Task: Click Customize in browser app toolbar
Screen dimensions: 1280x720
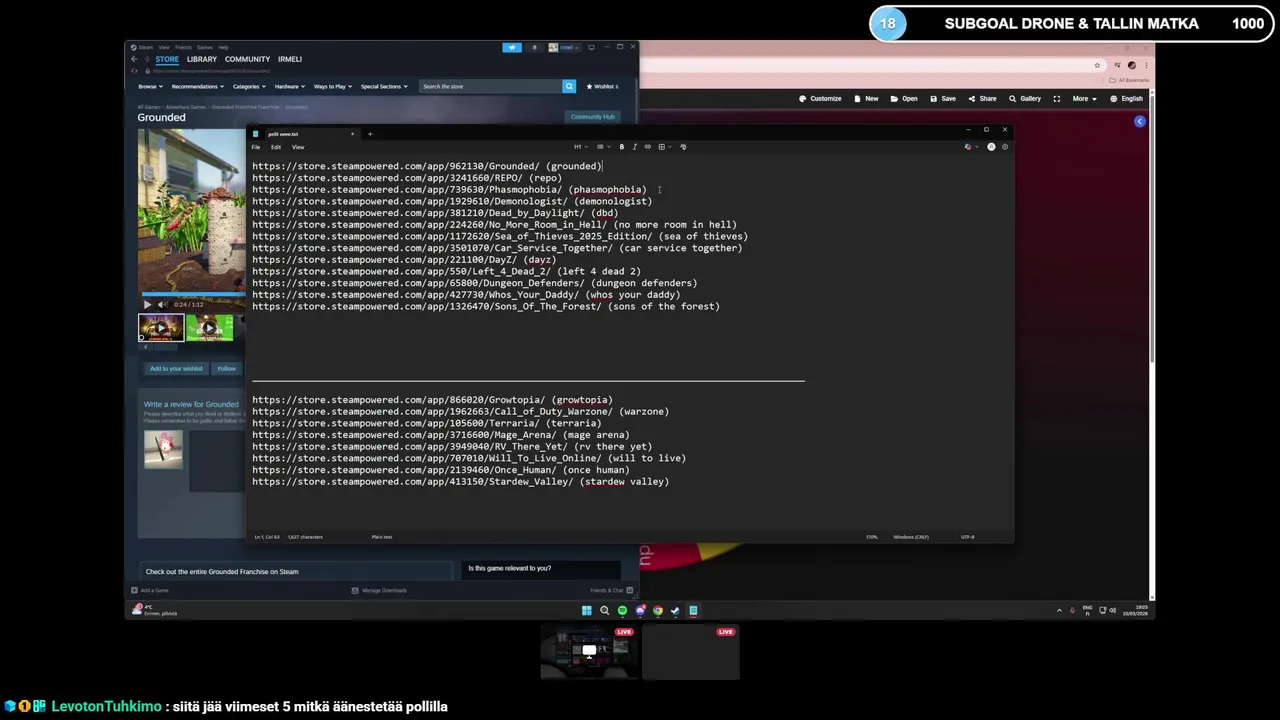Action: point(820,99)
